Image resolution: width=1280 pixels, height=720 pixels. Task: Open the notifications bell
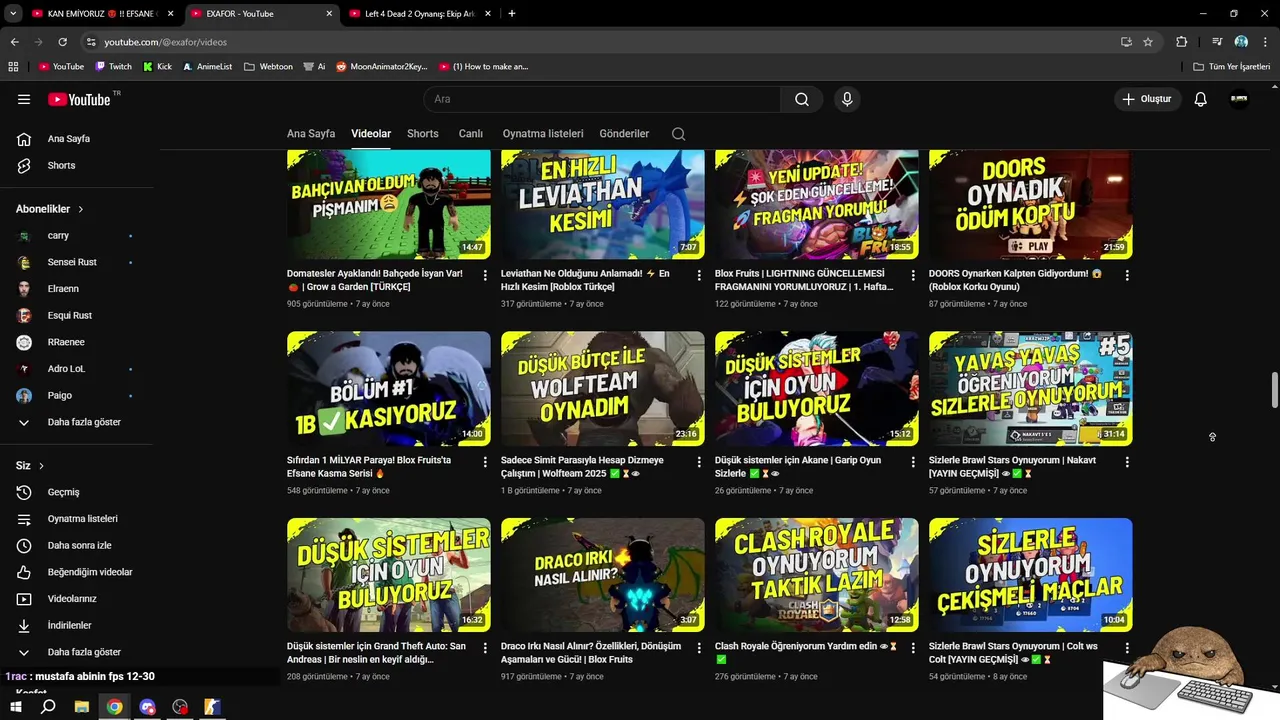[1201, 99]
